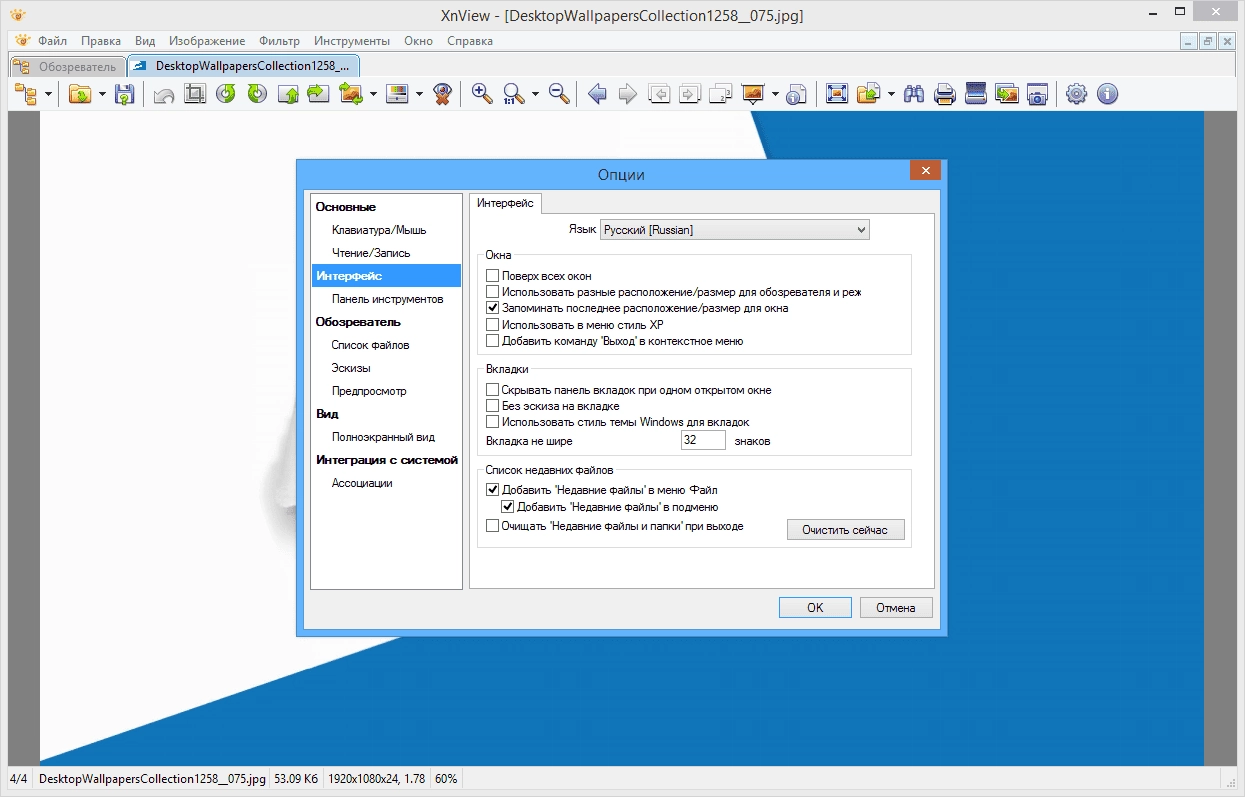Viewport: 1245px width, 797px height.
Task: Click the Convert image icon
Action: [351, 94]
